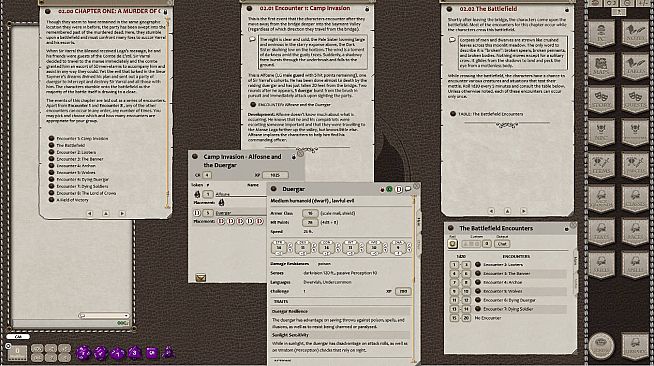Click scrollbar of Duergar NPC sheet

415,279
